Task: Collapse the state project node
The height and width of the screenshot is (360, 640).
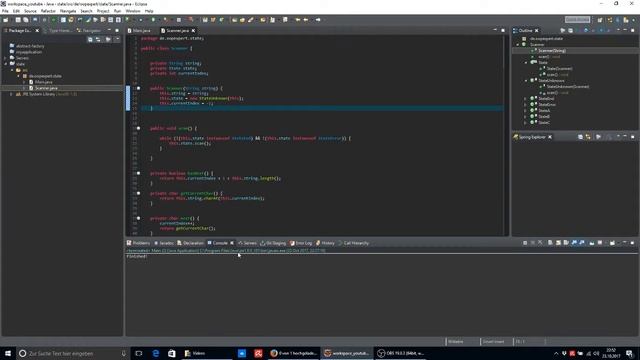Action: click(5, 64)
